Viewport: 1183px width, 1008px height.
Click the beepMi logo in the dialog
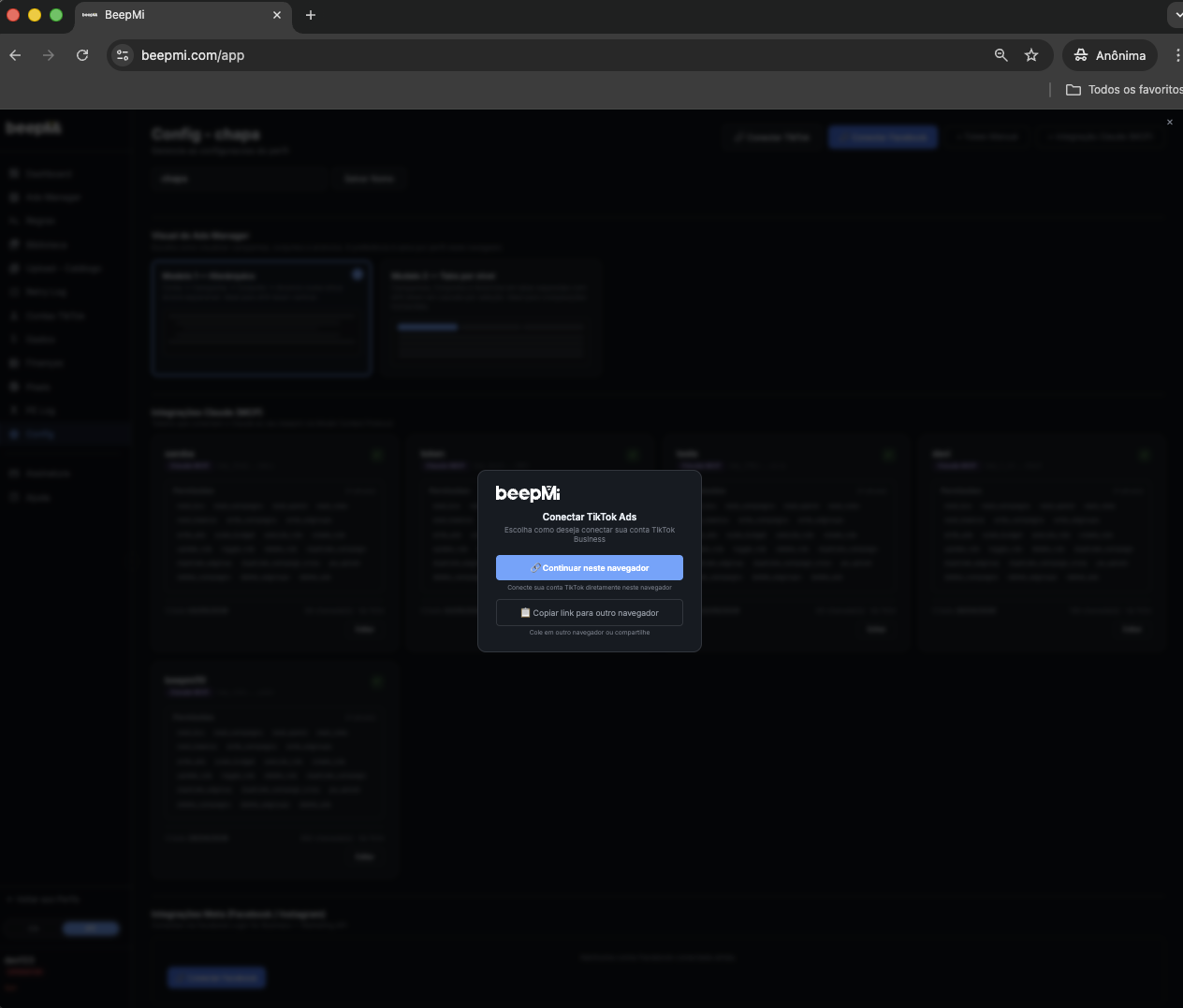click(x=528, y=493)
